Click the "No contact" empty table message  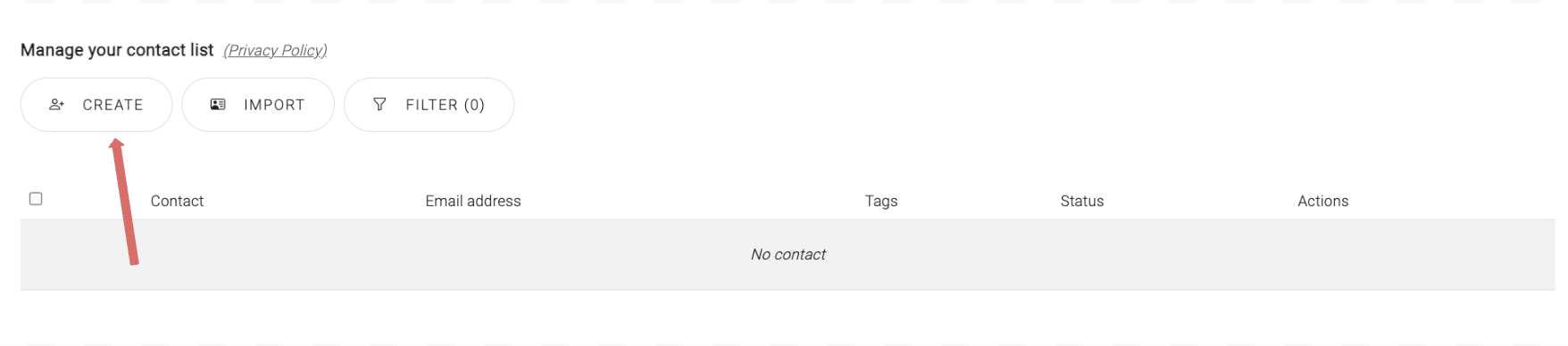click(788, 255)
